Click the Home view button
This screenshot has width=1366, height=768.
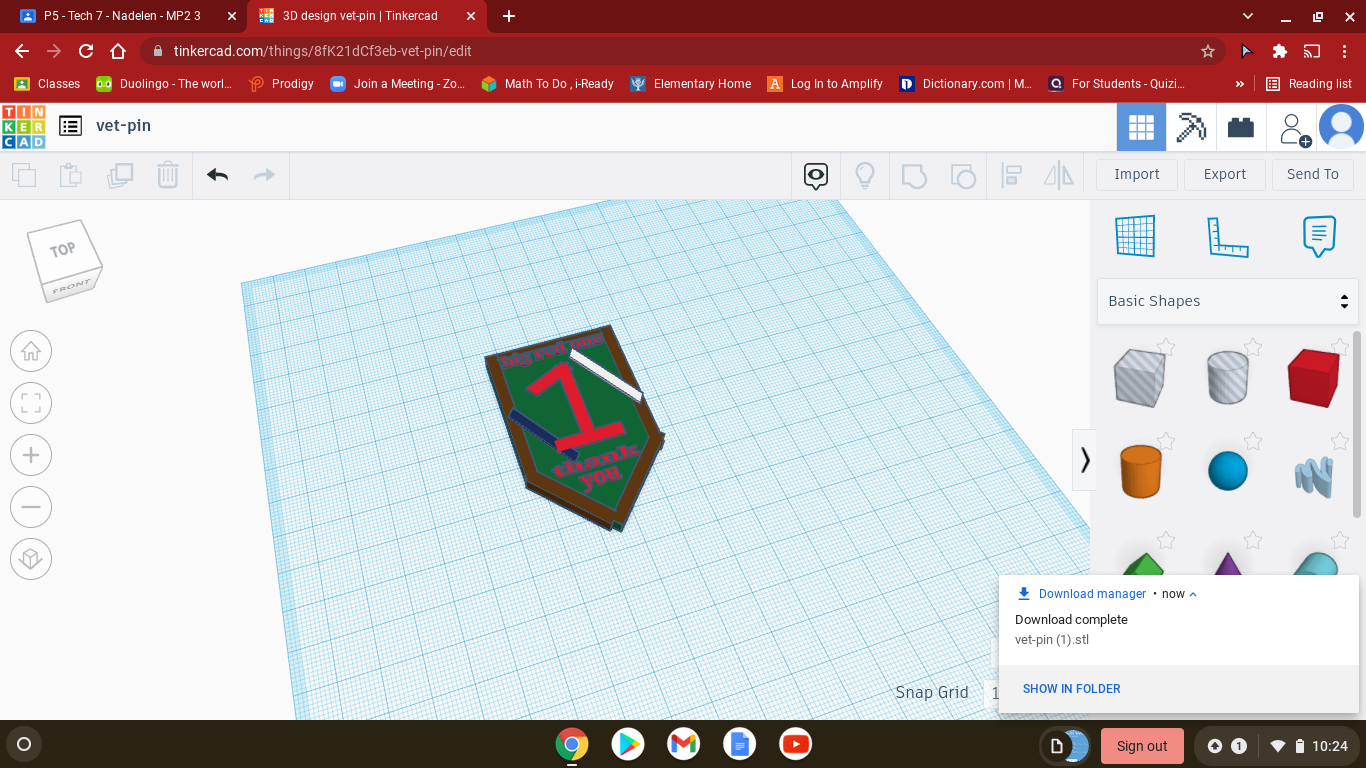click(x=31, y=352)
